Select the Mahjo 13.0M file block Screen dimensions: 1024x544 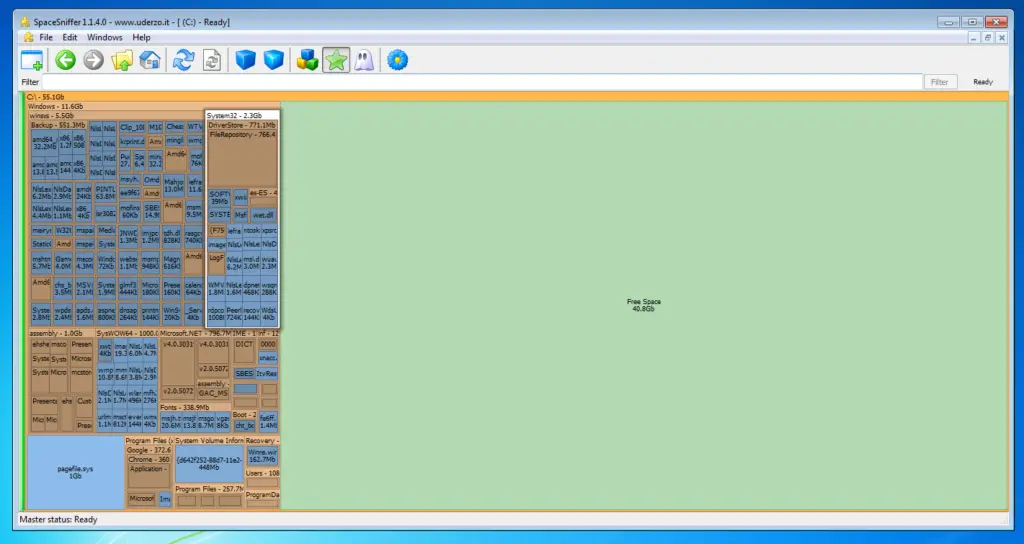point(174,185)
